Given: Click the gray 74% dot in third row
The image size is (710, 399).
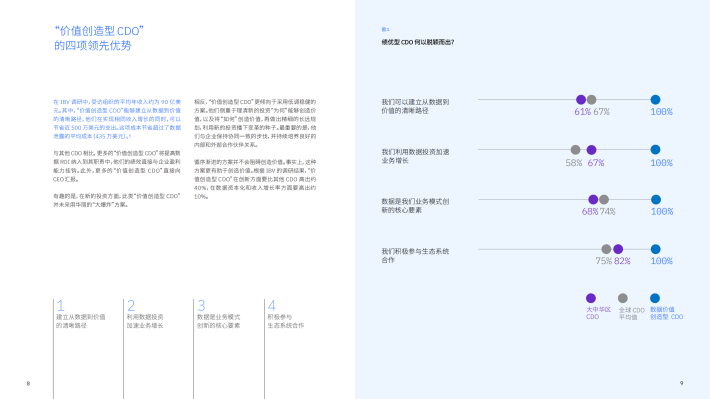Looking at the screenshot, I should pos(604,199).
